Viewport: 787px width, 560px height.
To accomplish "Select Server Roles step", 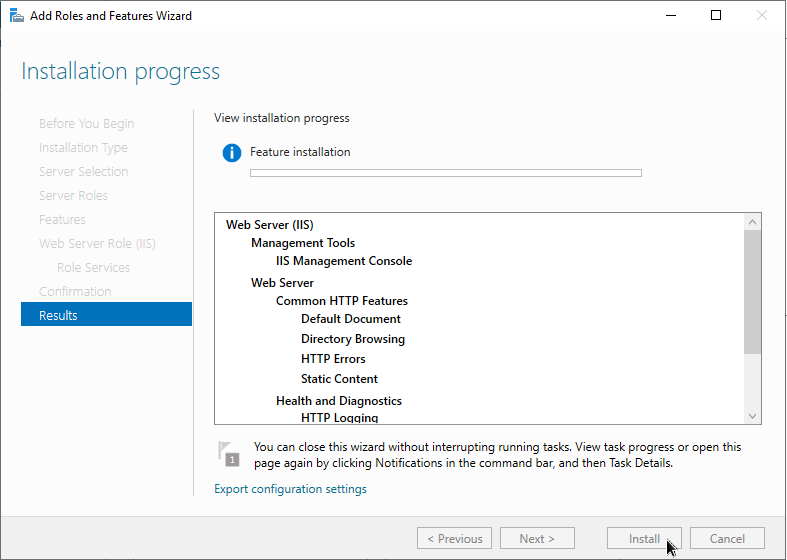I will coord(73,196).
